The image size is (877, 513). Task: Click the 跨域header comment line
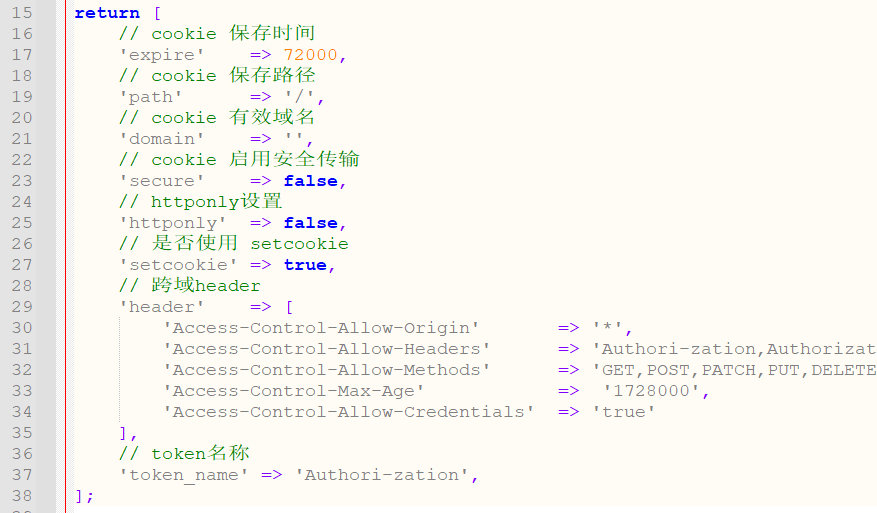(x=190, y=285)
